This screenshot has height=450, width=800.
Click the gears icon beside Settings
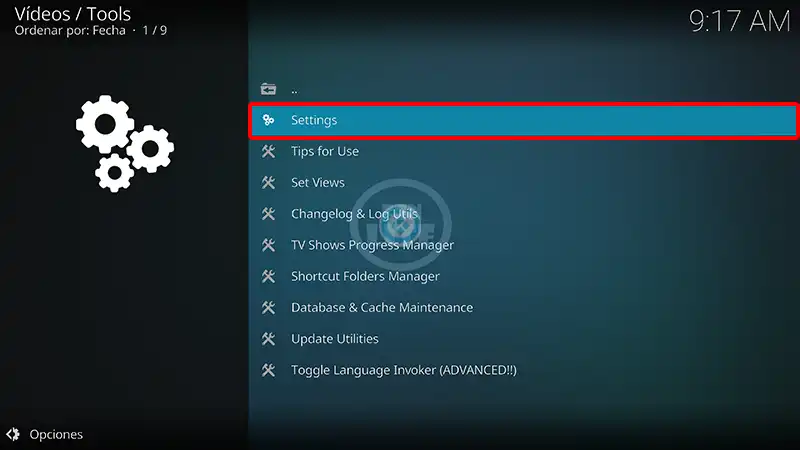tap(268, 120)
